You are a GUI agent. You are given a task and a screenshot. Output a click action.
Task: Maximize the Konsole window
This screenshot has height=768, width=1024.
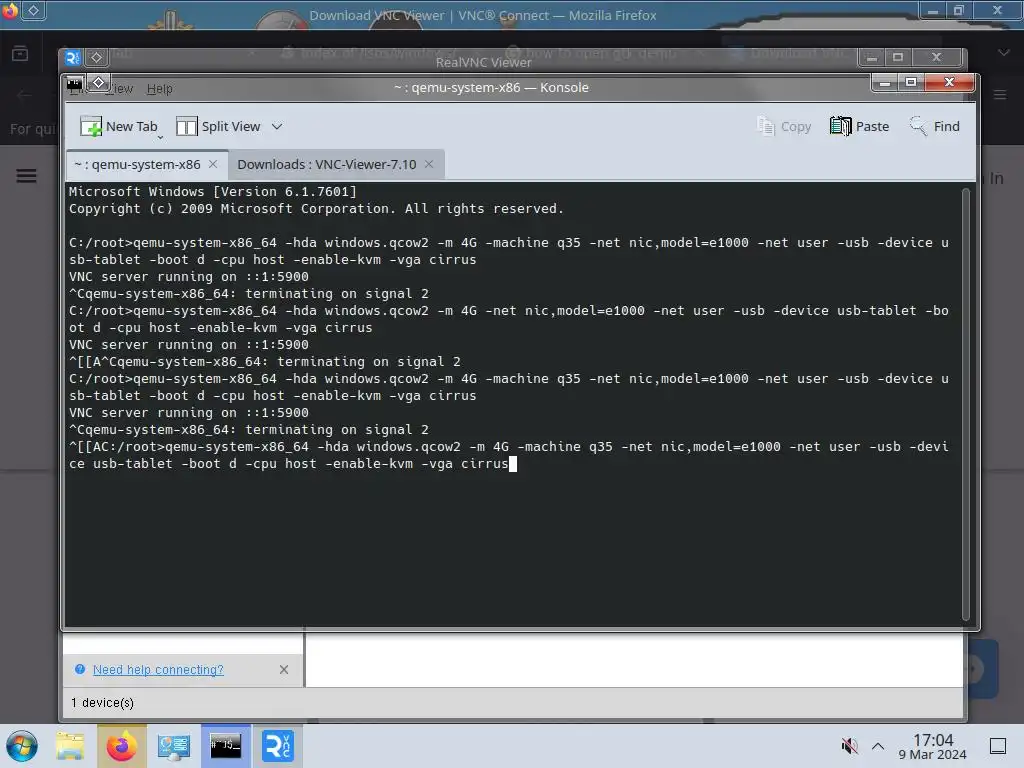tap(911, 82)
